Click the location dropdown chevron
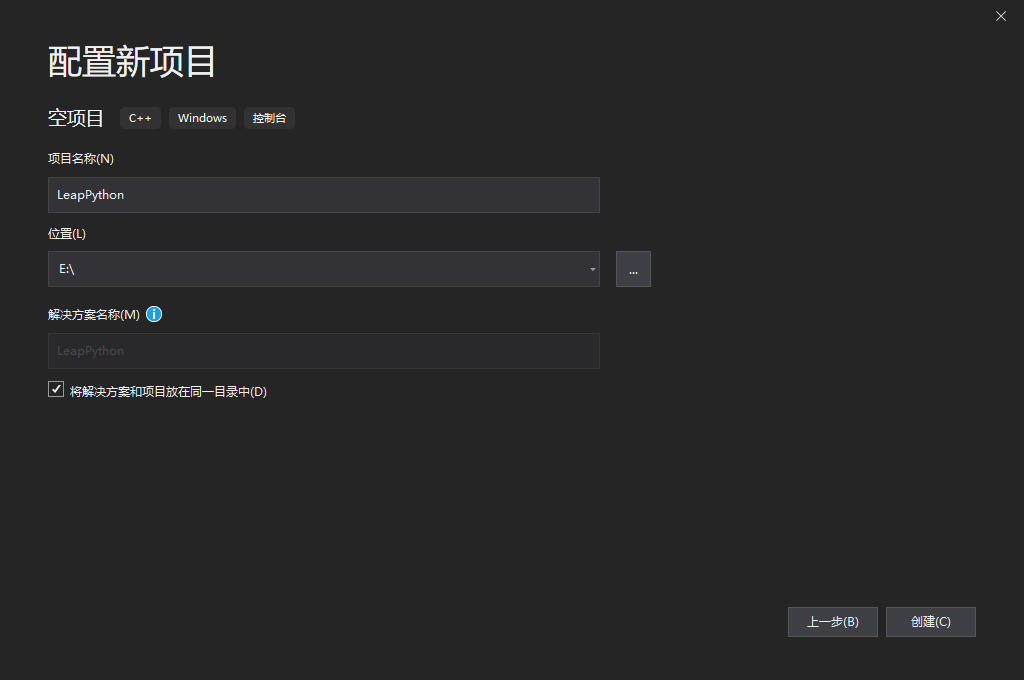This screenshot has width=1024, height=680. coord(591,268)
